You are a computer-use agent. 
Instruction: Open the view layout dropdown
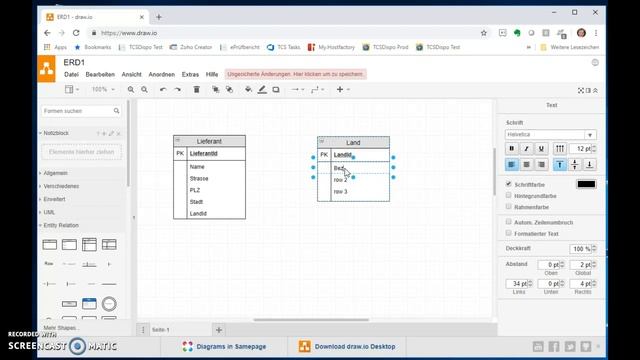pyautogui.click(x=72, y=89)
